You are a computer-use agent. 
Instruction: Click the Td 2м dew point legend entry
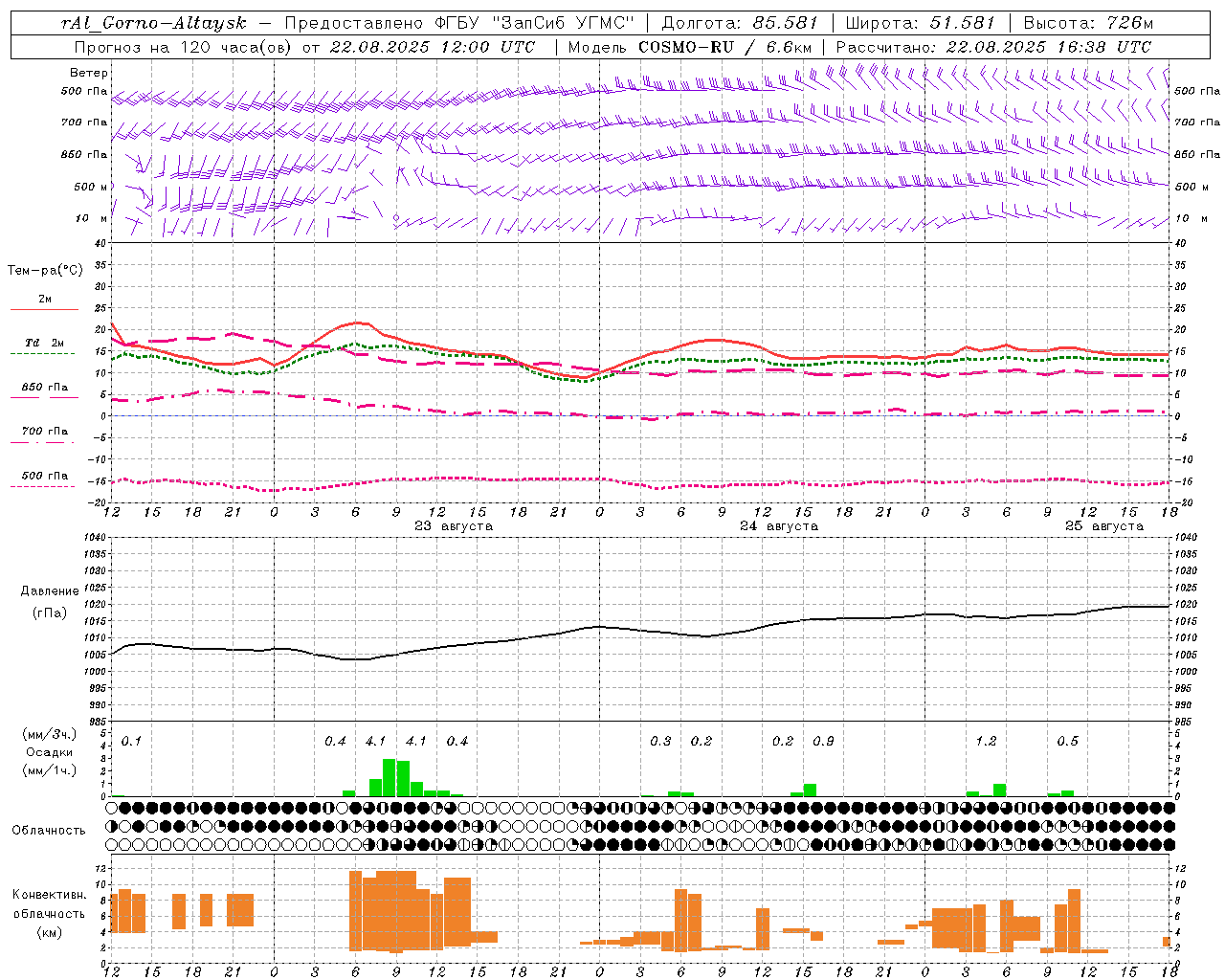point(45,343)
